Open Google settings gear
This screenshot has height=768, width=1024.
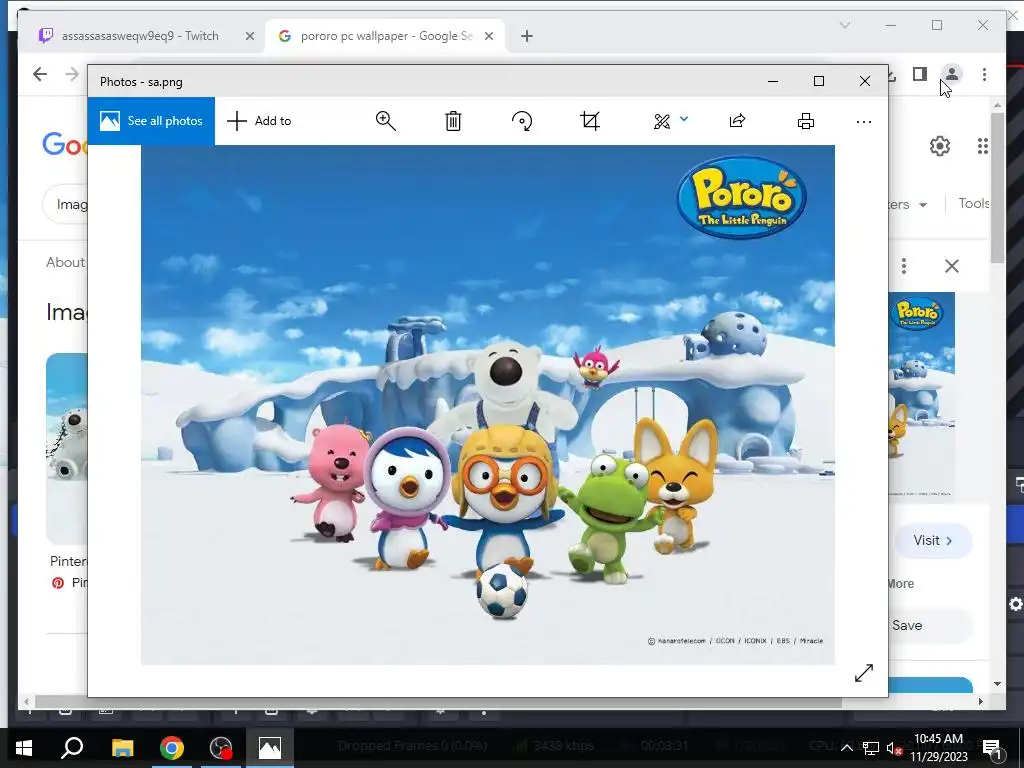click(x=940, y=146)
